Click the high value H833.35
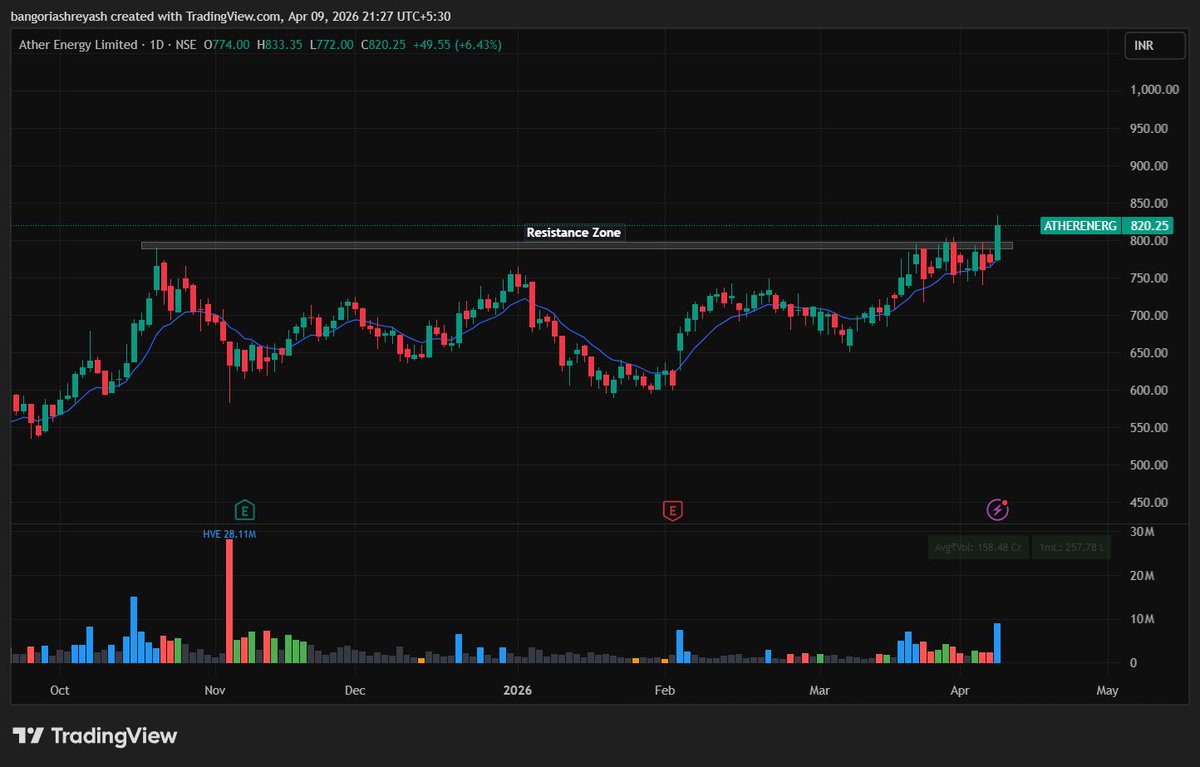Image resolution: width=1200 pixels, height=767 pixels. (x=280, y=45)
